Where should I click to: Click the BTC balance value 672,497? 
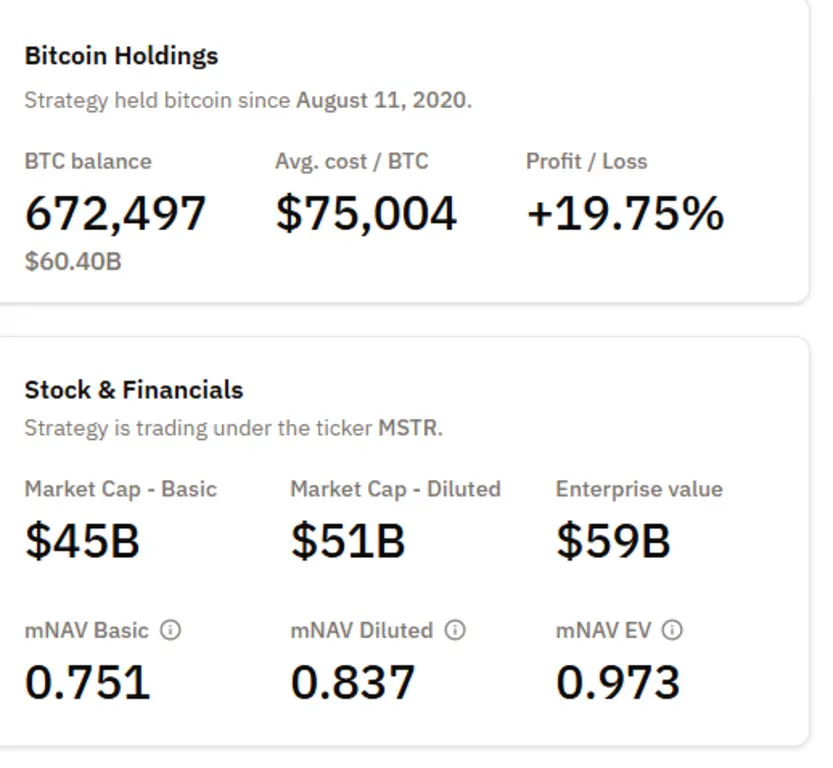[x=115, y=213]
